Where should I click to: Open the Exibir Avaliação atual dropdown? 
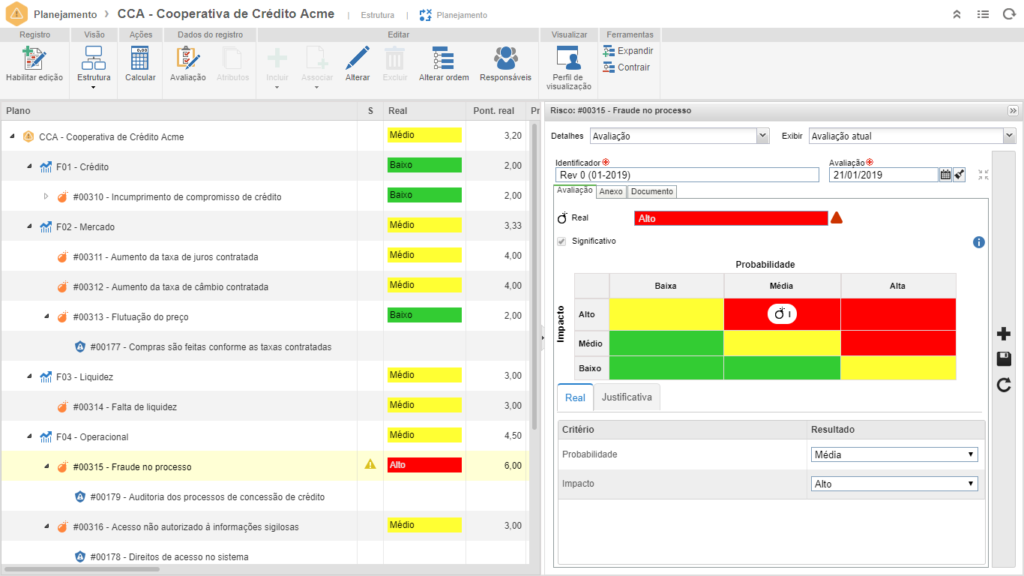click(x=911, y=136)
